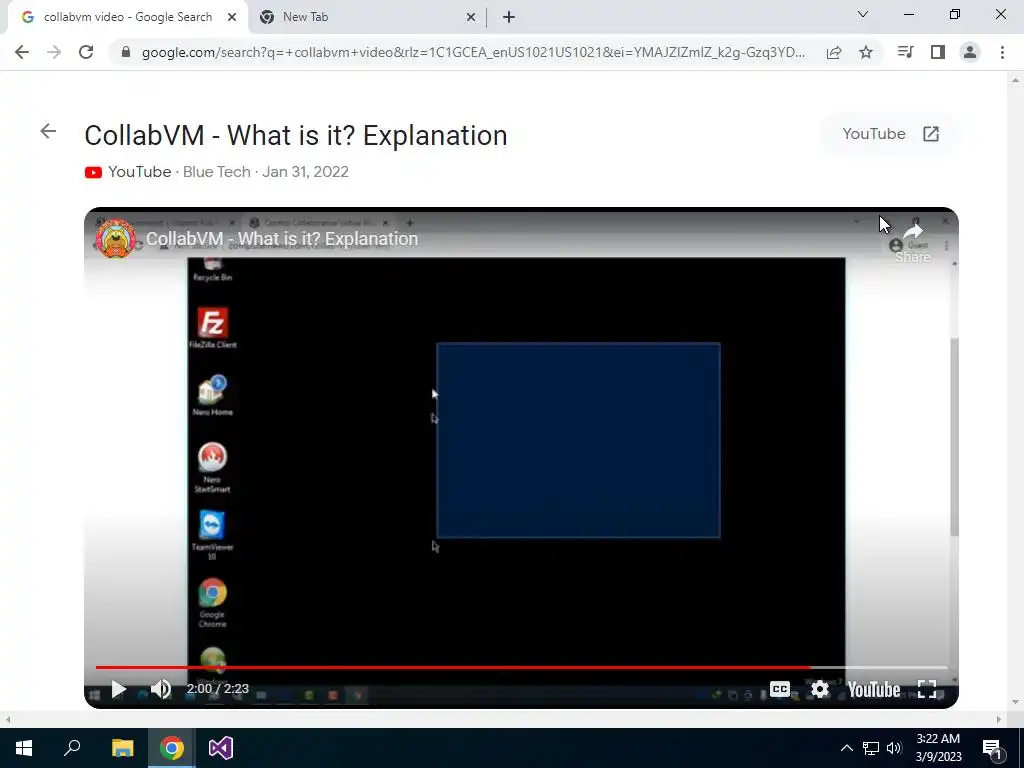Viewport: 1024px width, 768px height.
Task: Click the Chrome taskbar icon
Action: click(x=172, y=748)
